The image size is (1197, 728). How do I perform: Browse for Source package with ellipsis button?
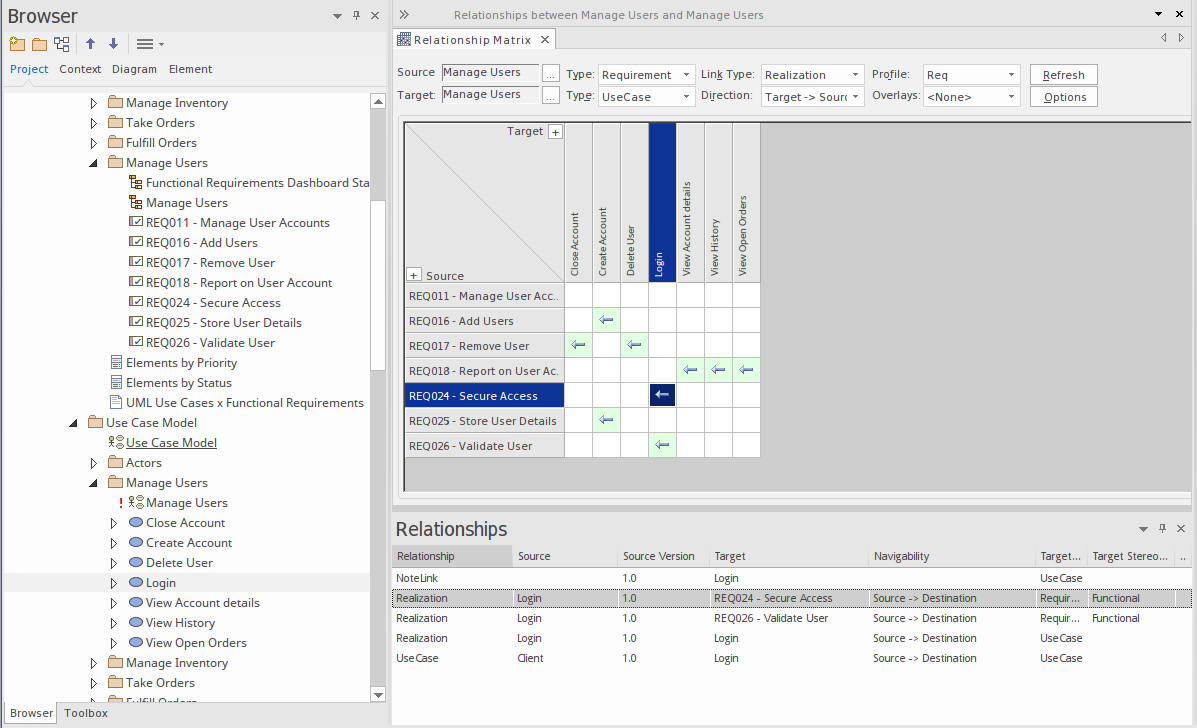[x=550, y=73]
